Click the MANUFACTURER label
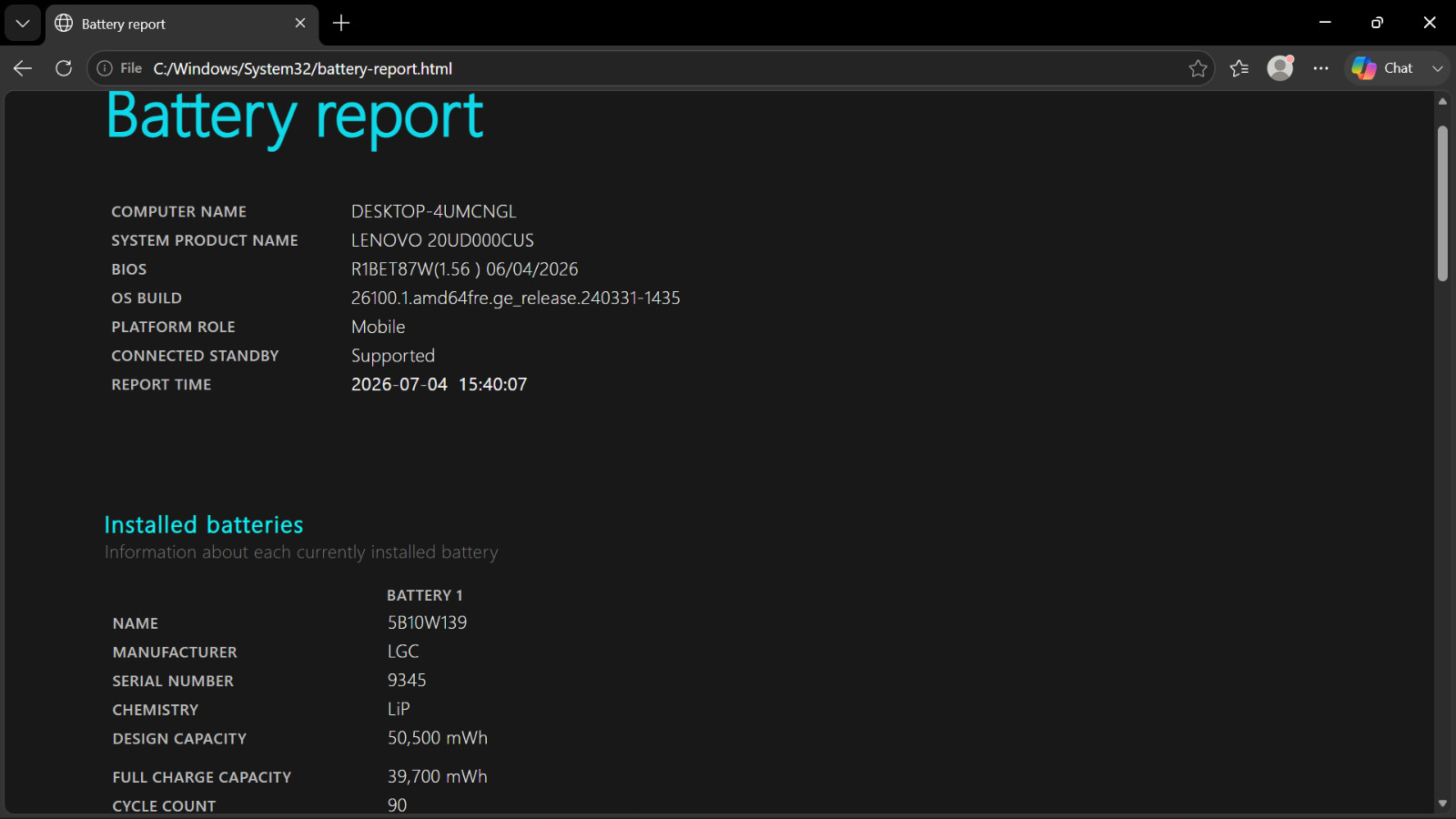This screenshot has height=819, width=1456. [175, 652]
